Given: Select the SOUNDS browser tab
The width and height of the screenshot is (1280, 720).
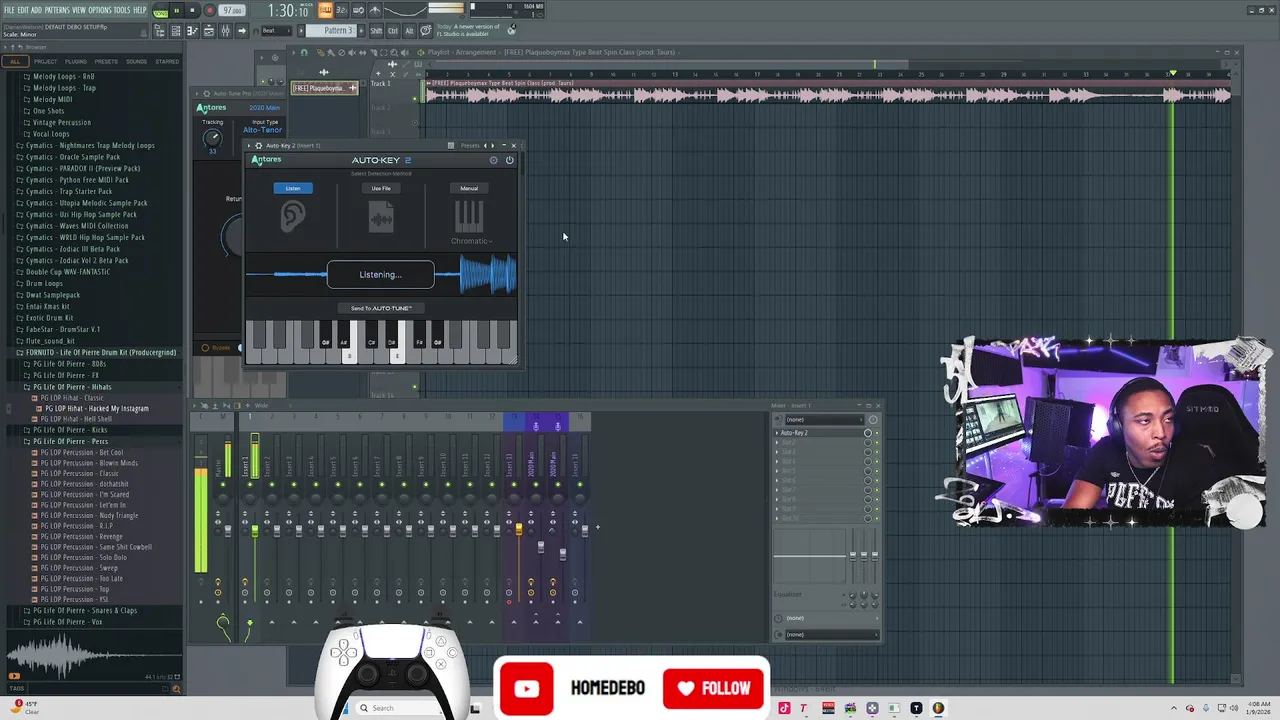Looking at the screenshot, I should tap(136, 61).
